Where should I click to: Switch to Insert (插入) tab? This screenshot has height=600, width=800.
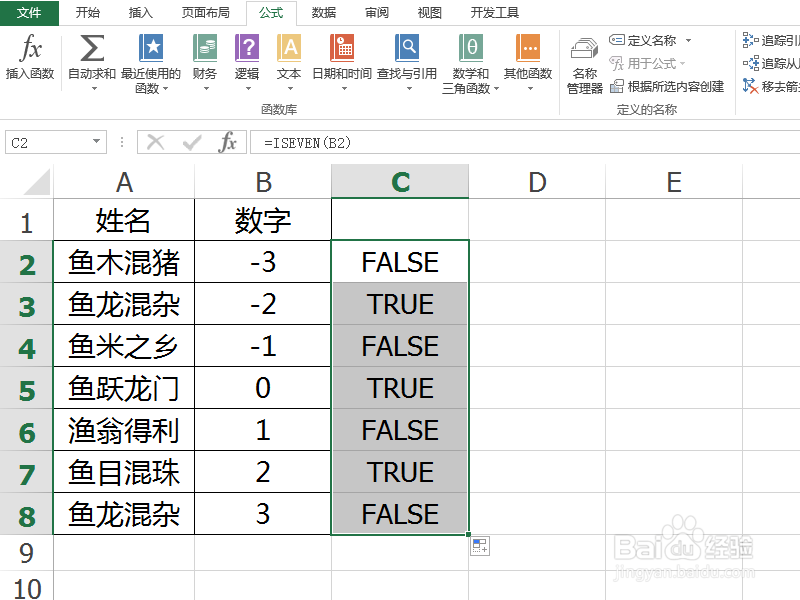pos(141,13)
